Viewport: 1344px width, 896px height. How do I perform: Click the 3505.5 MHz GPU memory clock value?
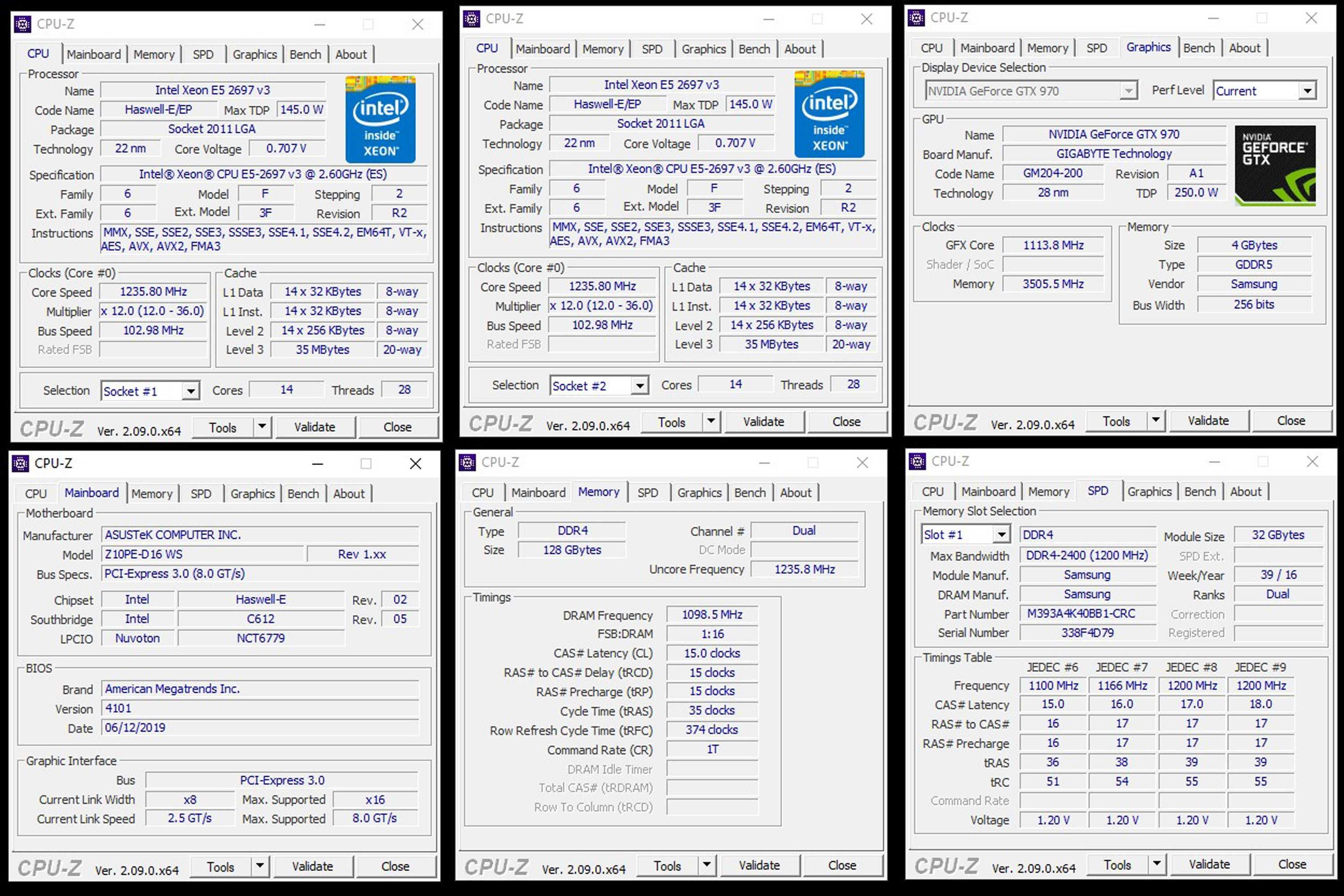point(1052,284)
